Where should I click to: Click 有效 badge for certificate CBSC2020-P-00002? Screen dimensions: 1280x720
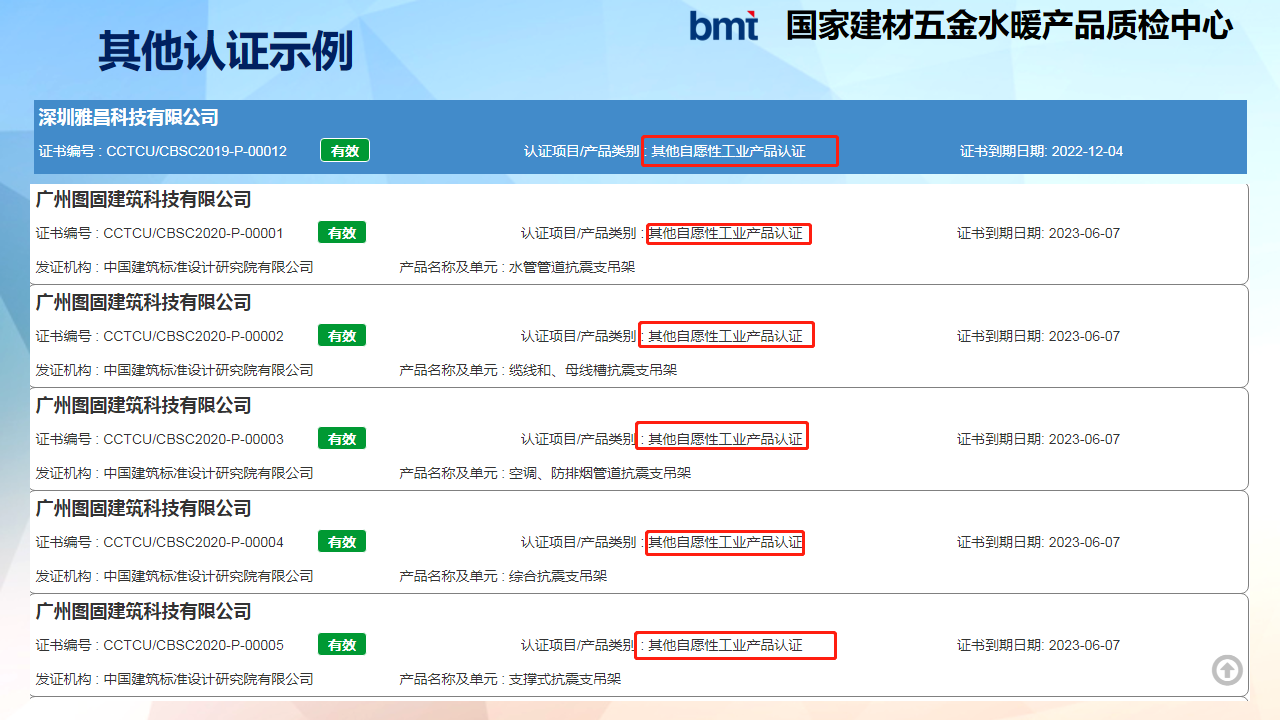click(342, 335)
